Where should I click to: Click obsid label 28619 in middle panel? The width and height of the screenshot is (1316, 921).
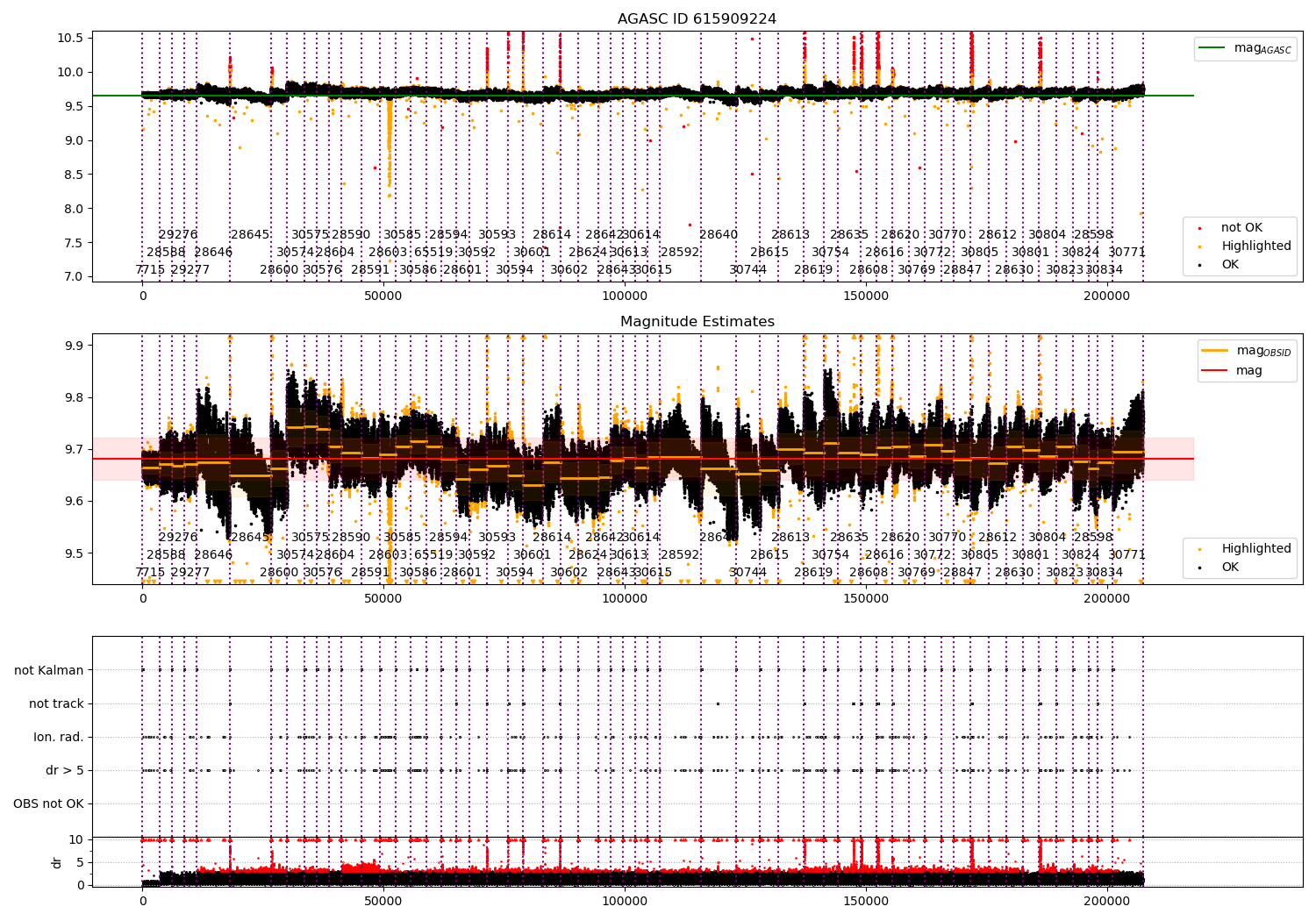[813, 573]
